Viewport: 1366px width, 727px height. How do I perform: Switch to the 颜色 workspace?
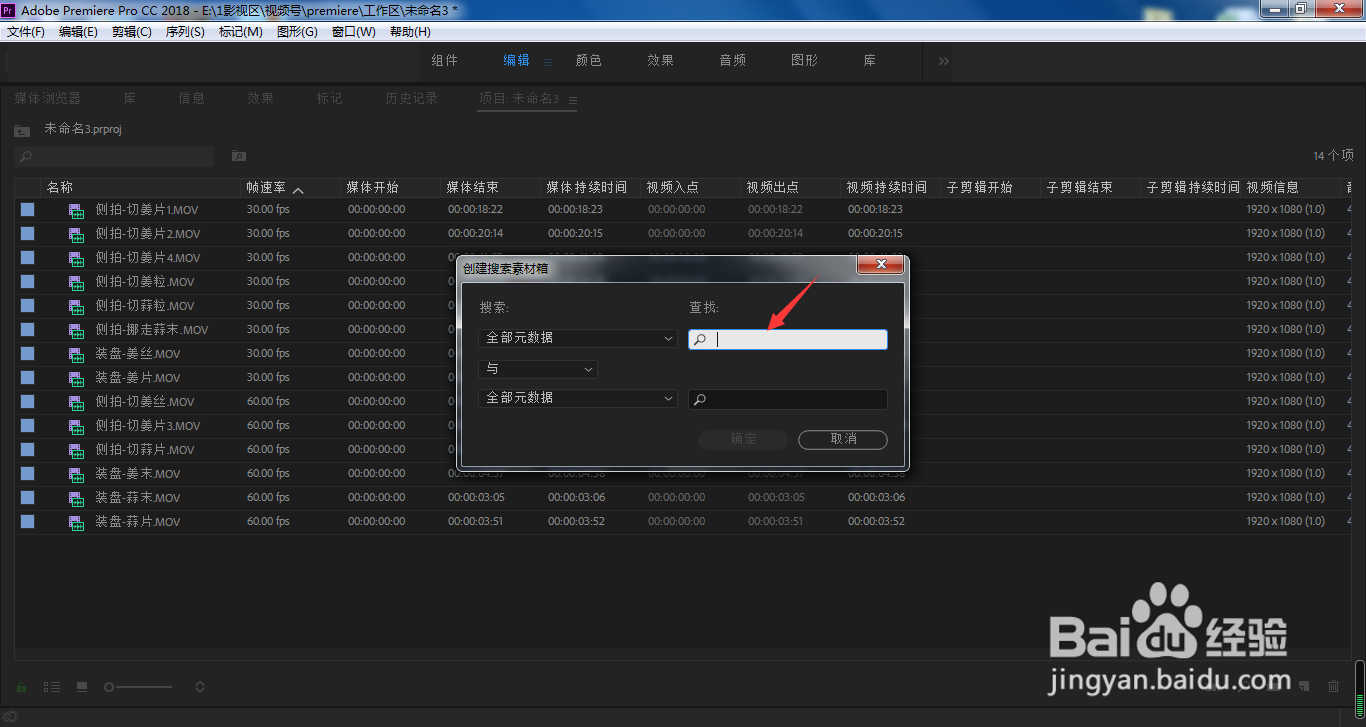pyautogui.click(x=589, y=61)
